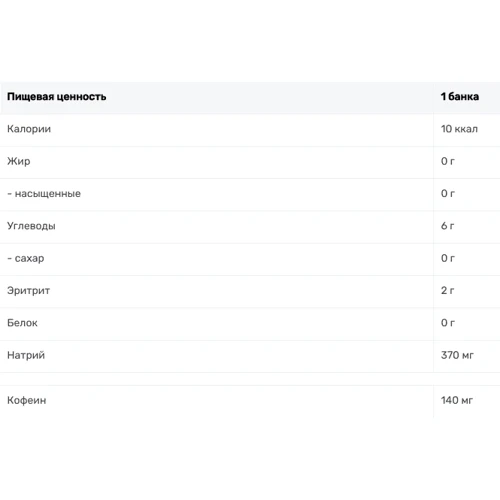Click the Кофеин row label
This screenshot has width=500, height=500.
point(27,400)
